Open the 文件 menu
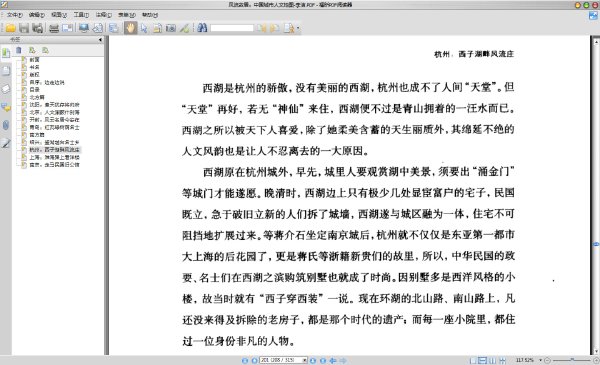600x365 pixels. [14, 15]
